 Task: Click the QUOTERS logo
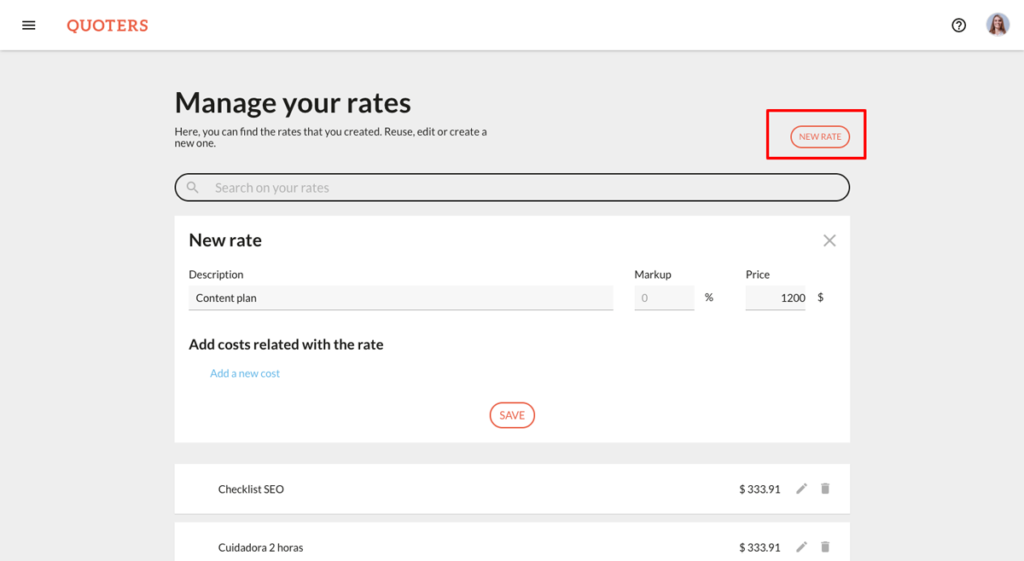(108, 25)
